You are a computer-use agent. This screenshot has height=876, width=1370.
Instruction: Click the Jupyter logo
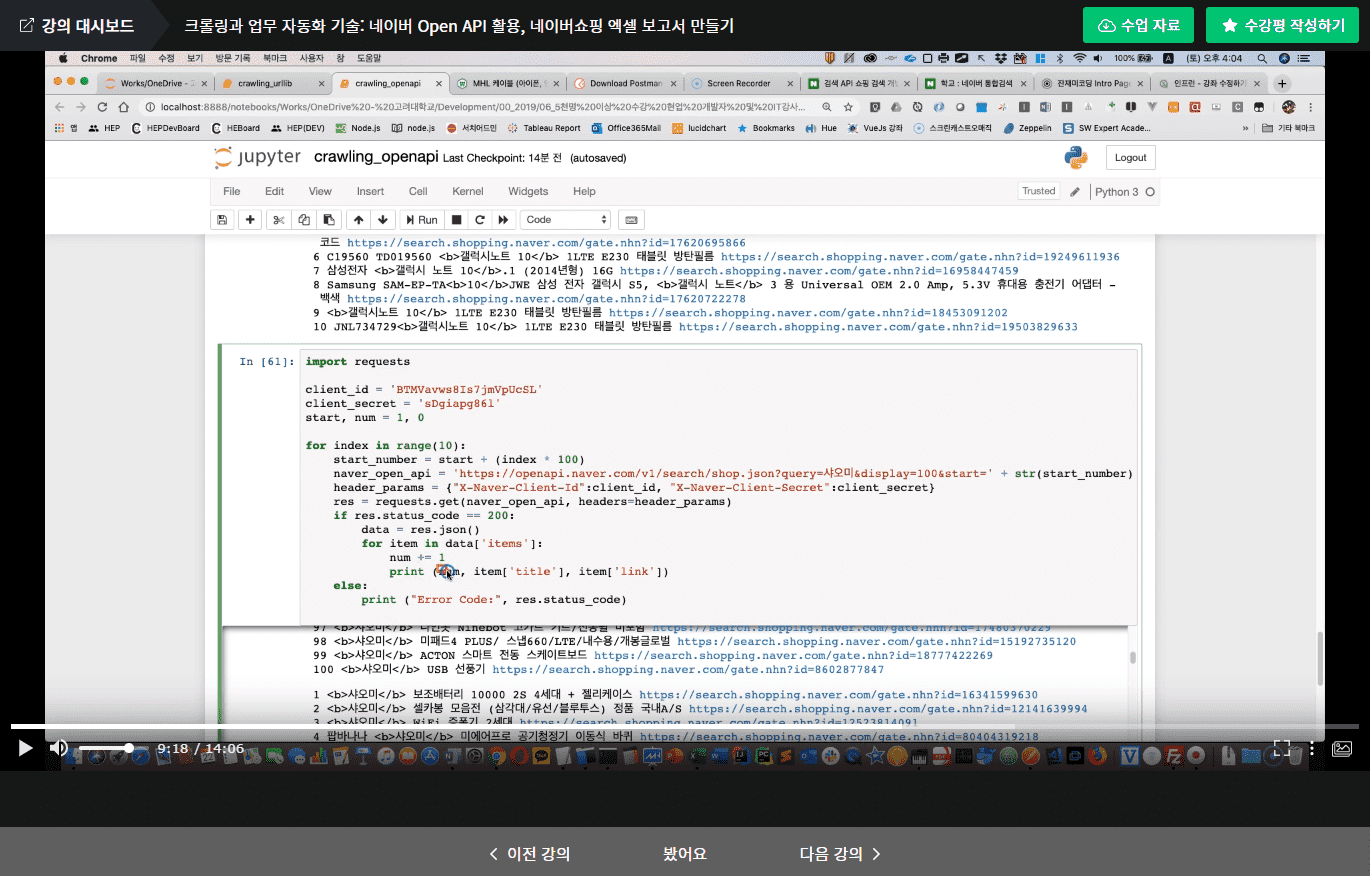(257, 157)
